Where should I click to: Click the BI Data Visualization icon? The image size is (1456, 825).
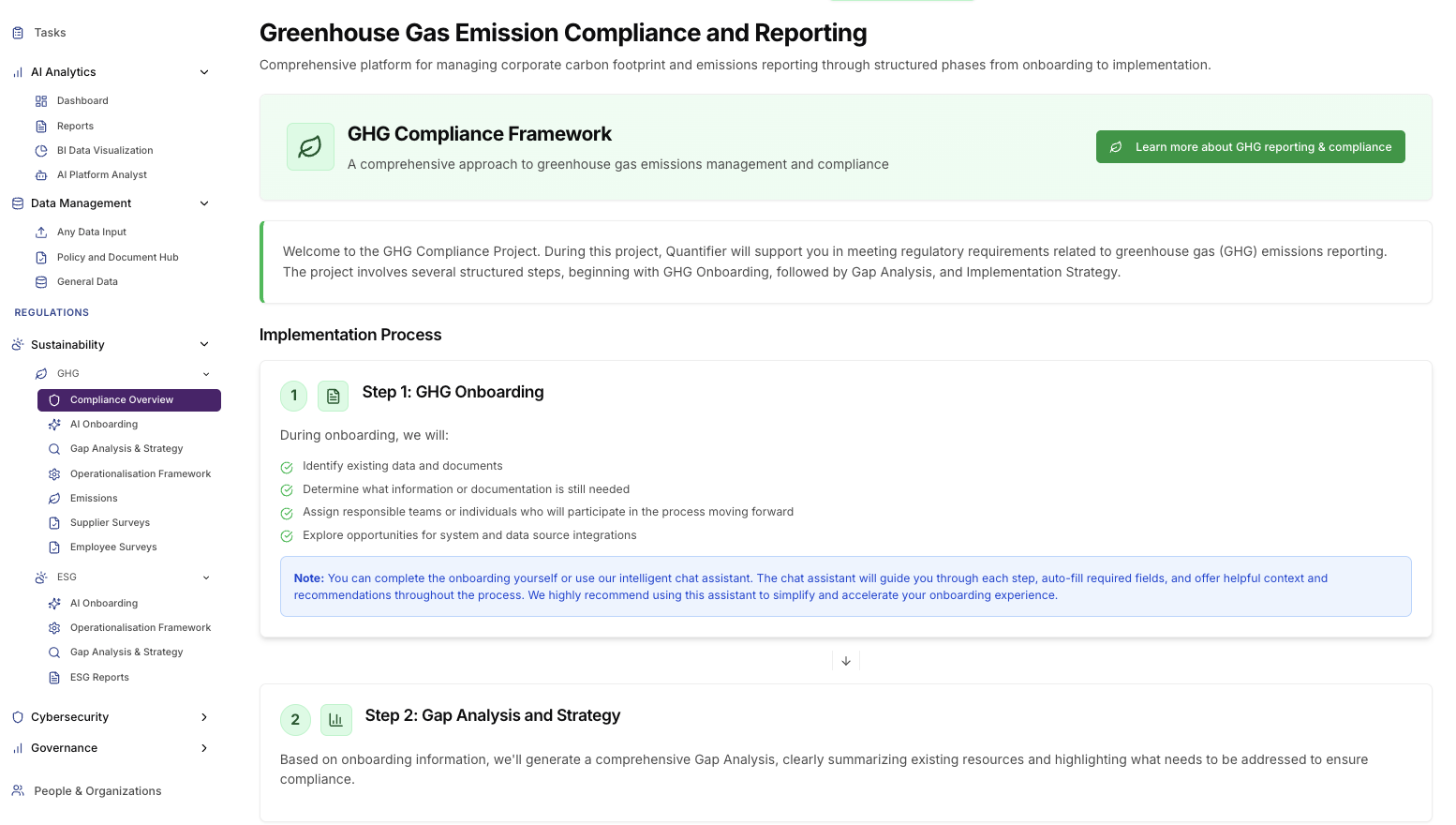(39, 150)
